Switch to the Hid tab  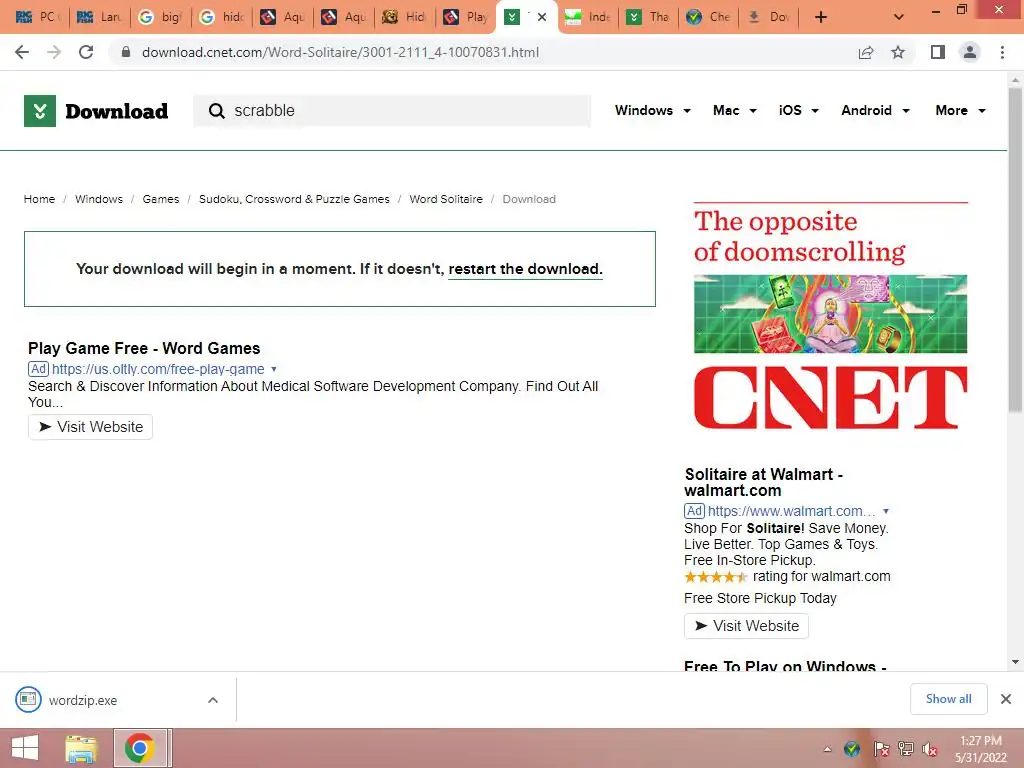[405, 17]
